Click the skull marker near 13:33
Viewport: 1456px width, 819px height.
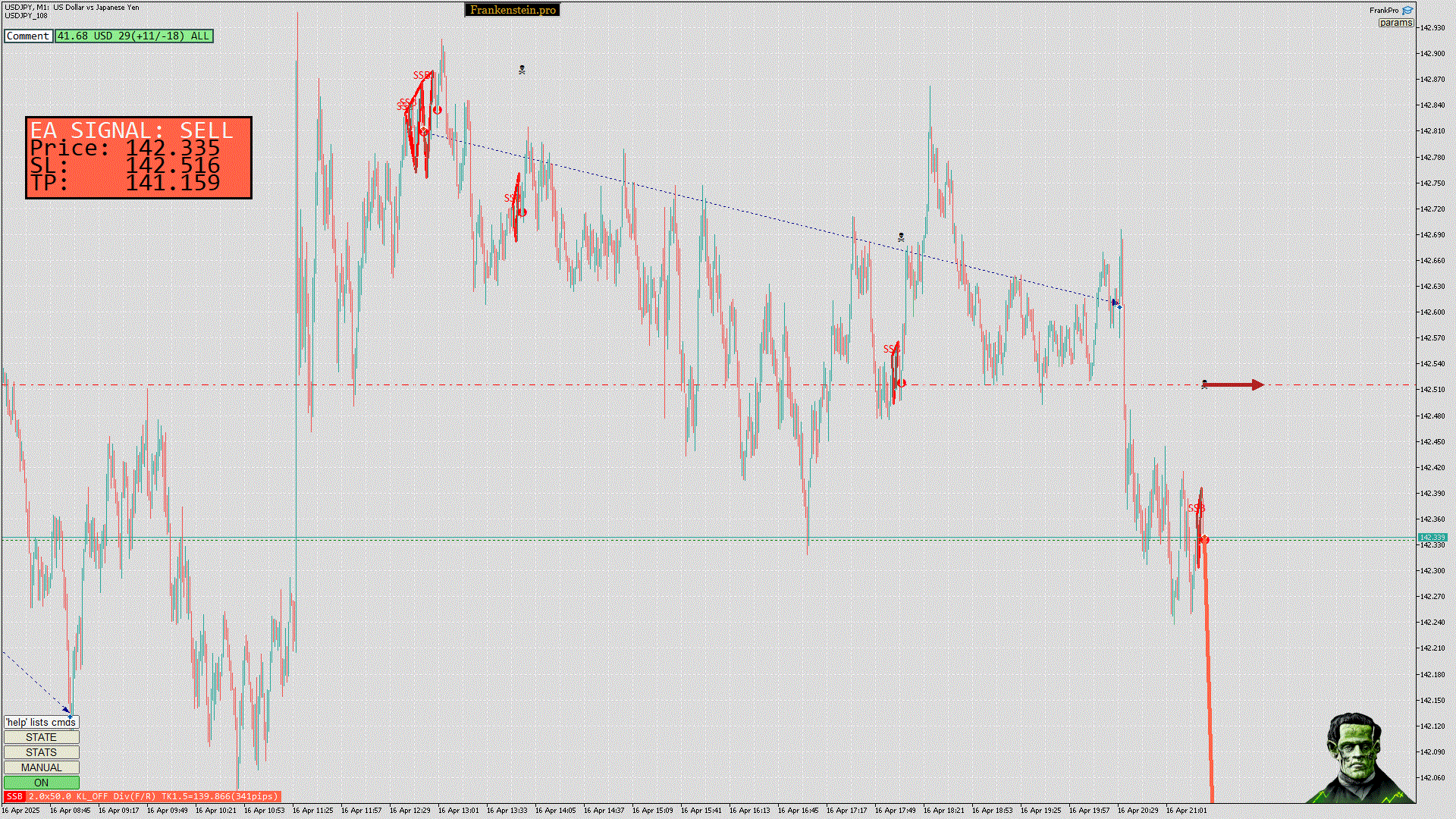pos(522,70)
